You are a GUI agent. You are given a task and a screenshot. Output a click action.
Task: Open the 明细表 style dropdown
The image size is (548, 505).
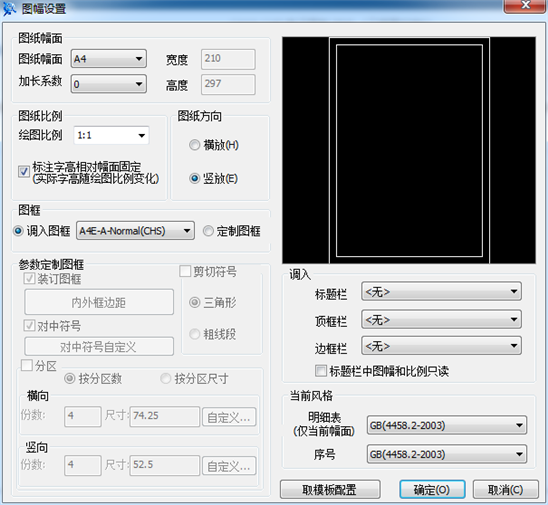pos(447,425)
